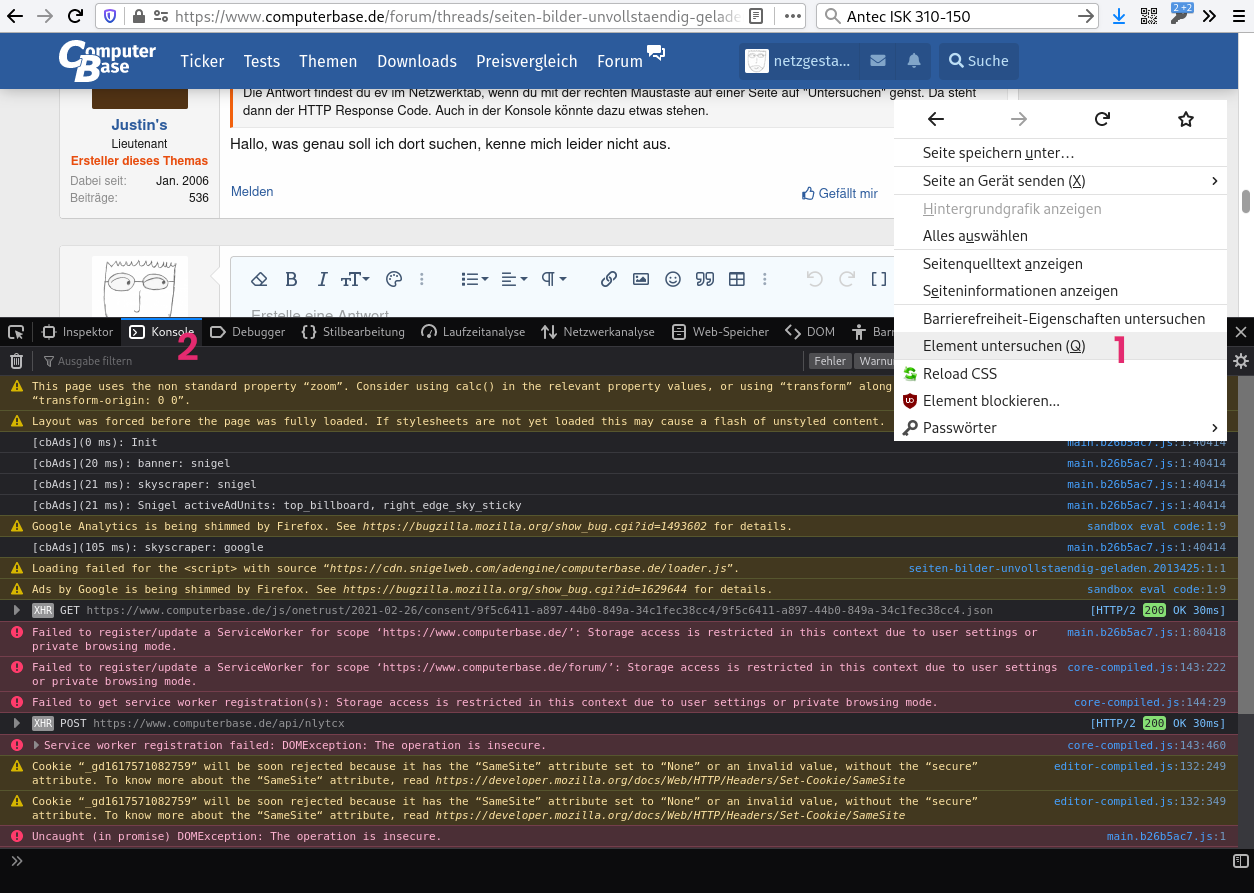Expand the Service worker registration failed error
This screenshot has width=1254, height=893.
click(x=37, y=745)
